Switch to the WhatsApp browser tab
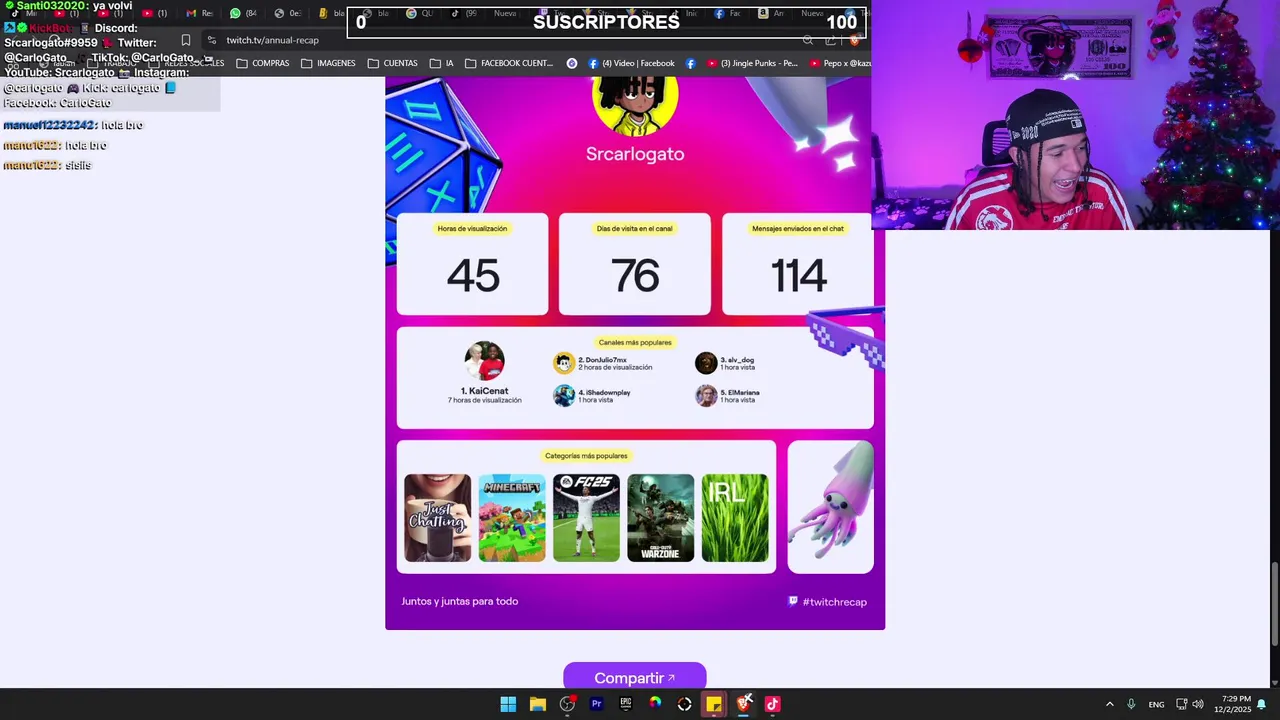The image size is (1280, 720). 242,13
